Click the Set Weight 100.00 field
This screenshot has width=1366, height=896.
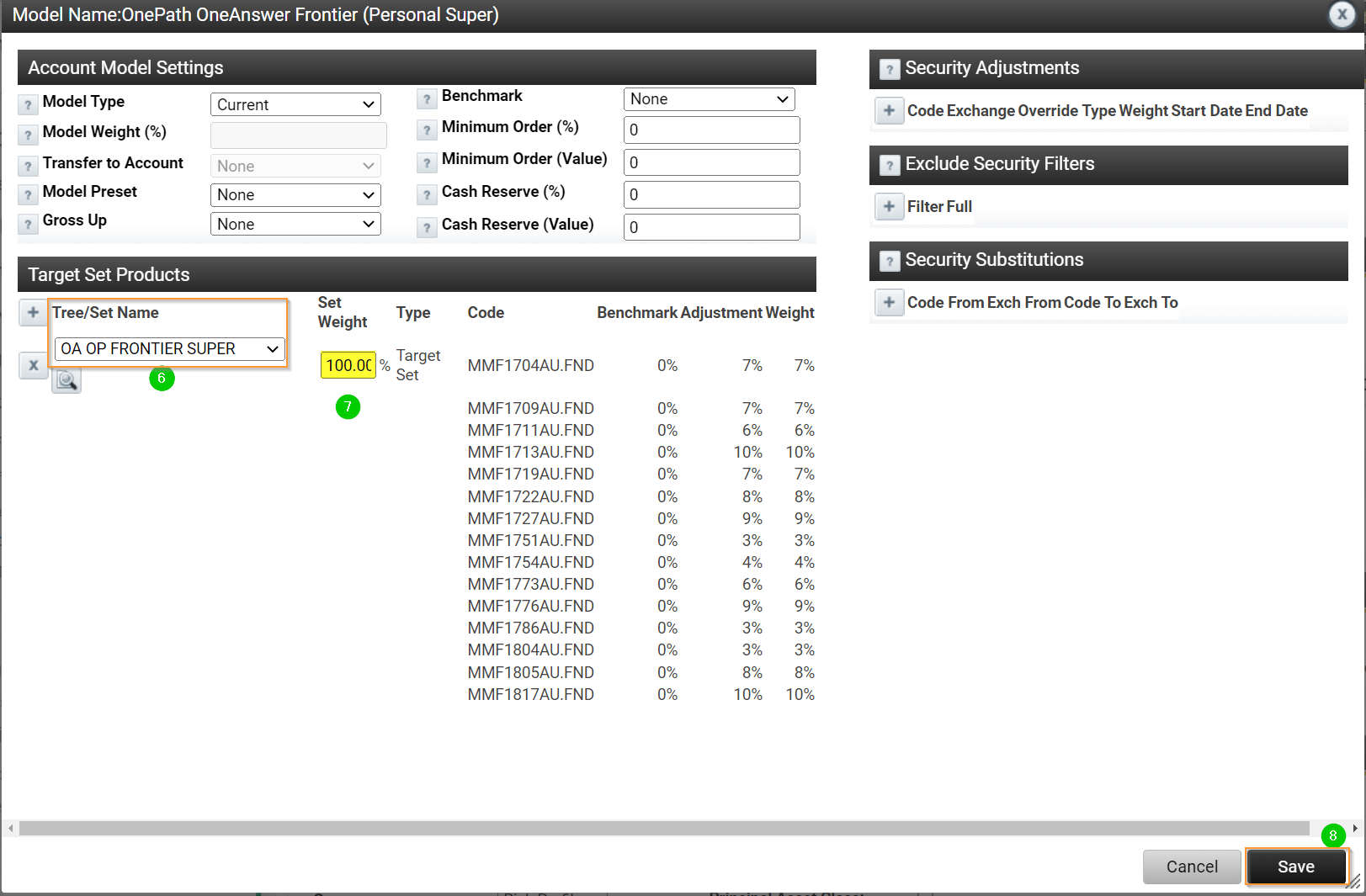pos(348,365)
